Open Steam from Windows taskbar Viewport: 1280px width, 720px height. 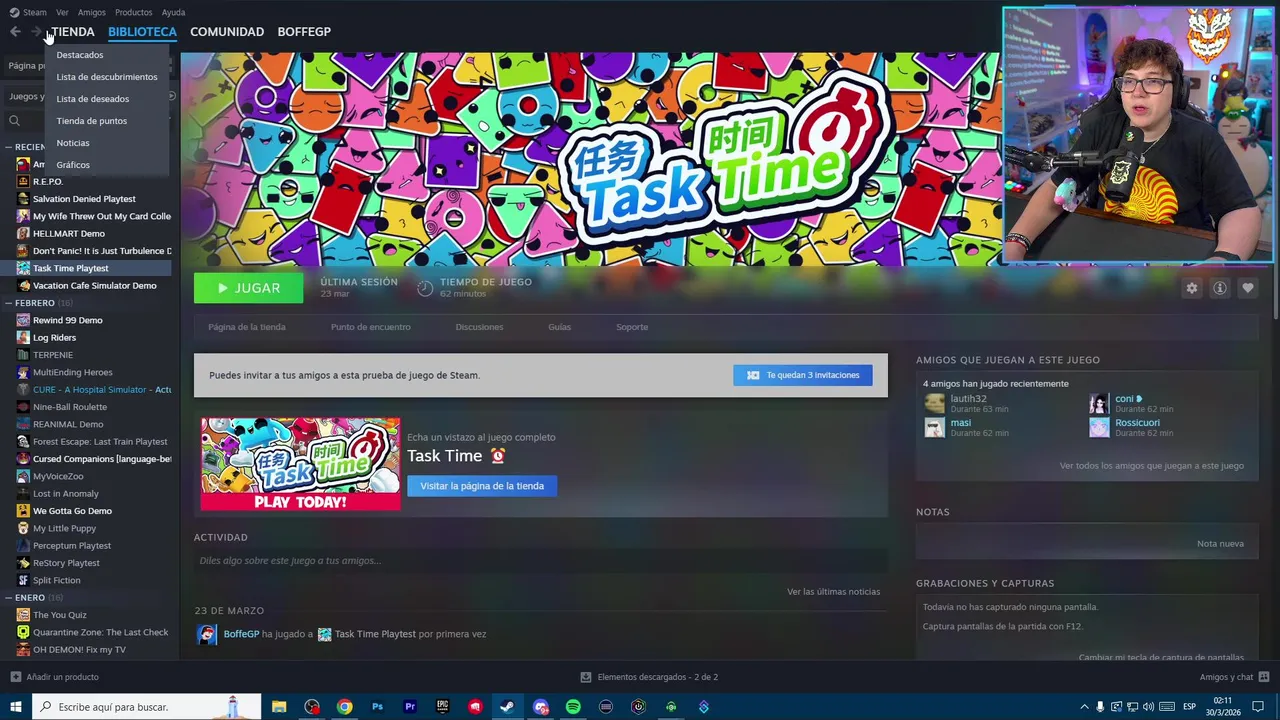pyautogui.click(x=507, y=707)
